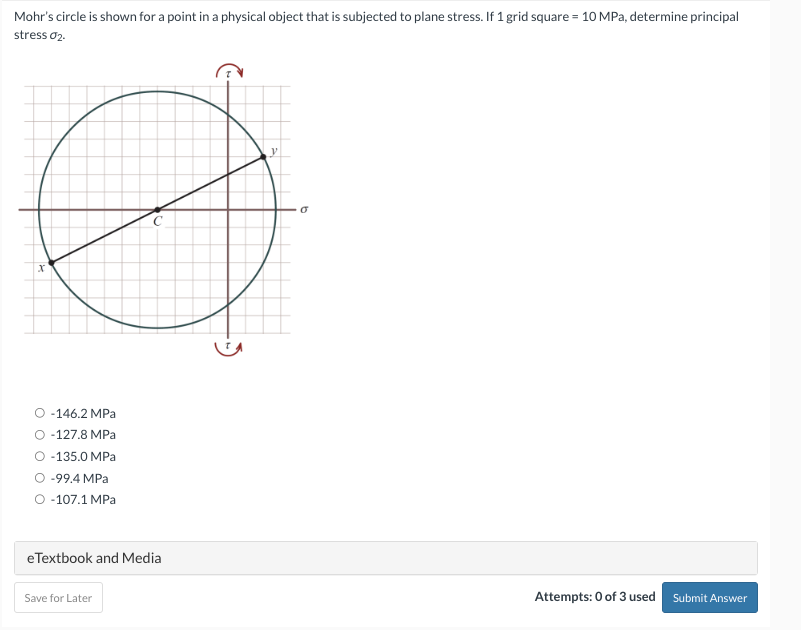The image size is (801, 630).
Task: Click the leftmost edge of the circle
Action: coord(38,208)
